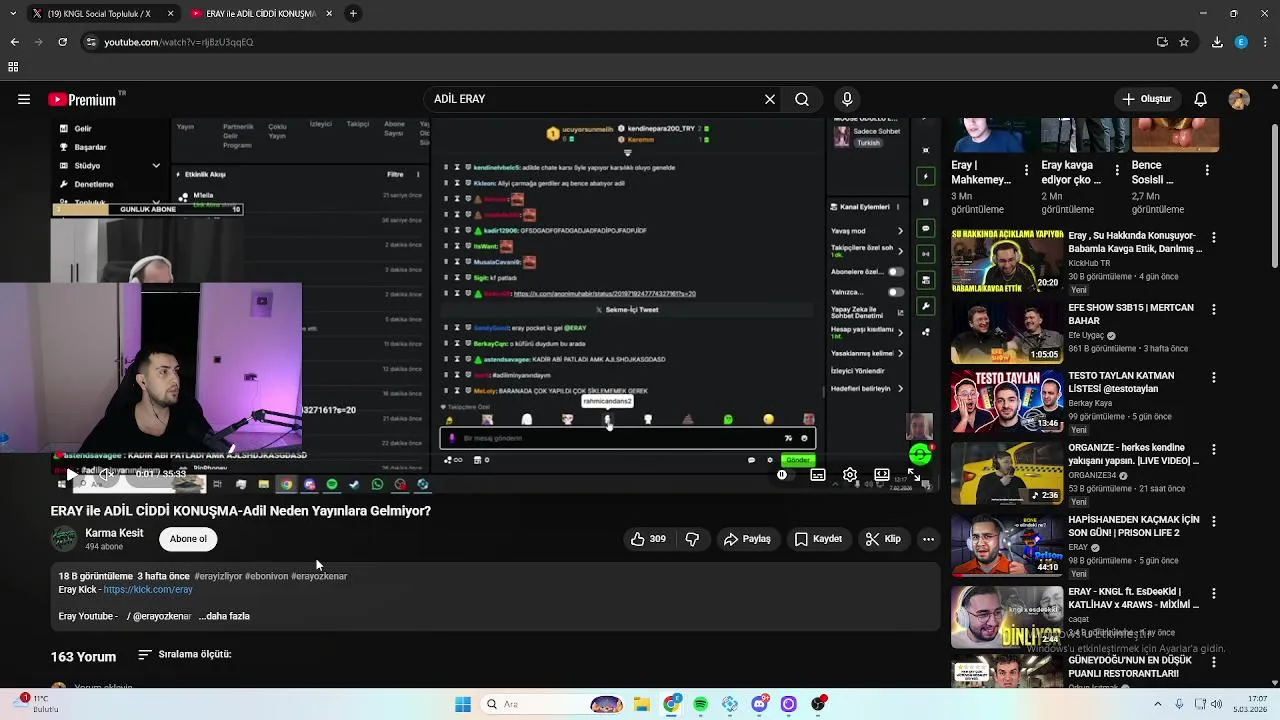
Task: Open Spotify from the taskbar
Action: 701,704
